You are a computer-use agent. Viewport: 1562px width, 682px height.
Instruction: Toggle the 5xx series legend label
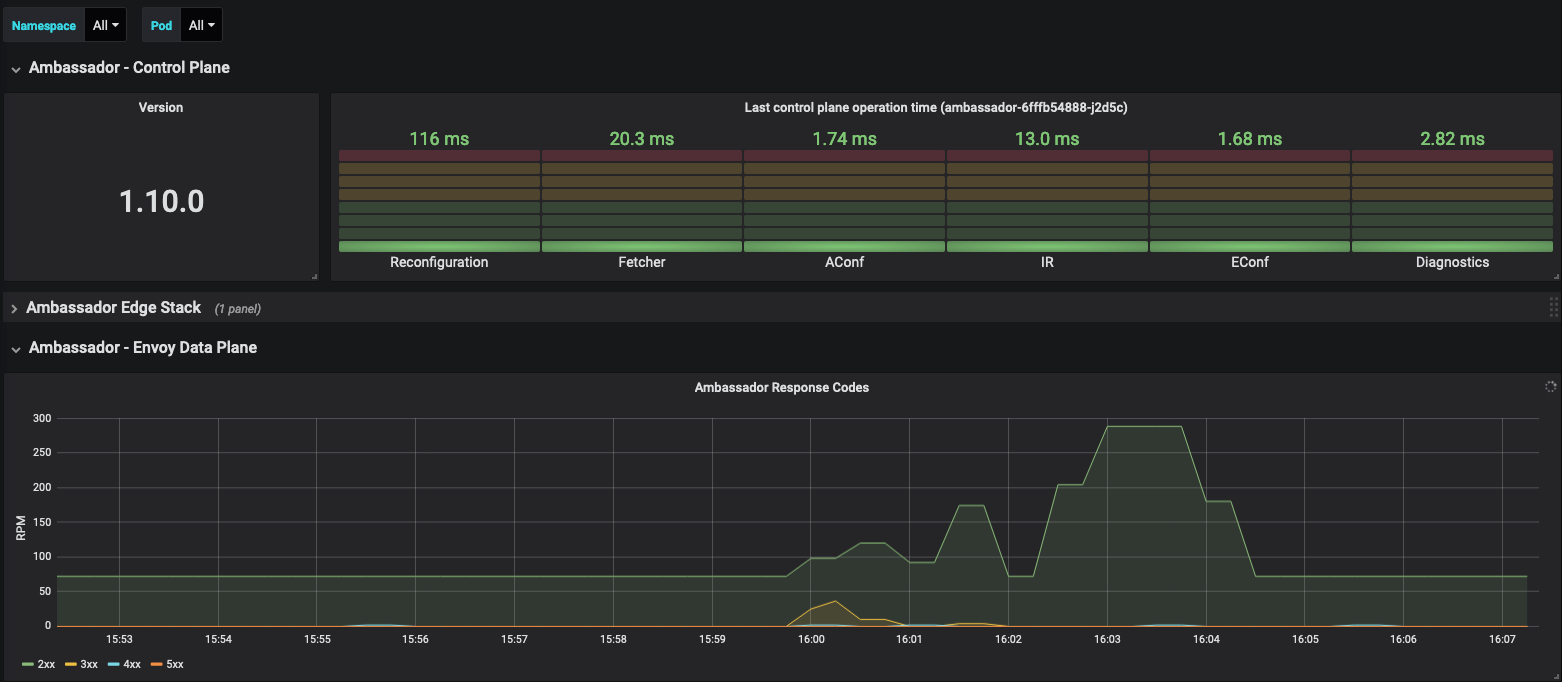[x=175, y=664]
